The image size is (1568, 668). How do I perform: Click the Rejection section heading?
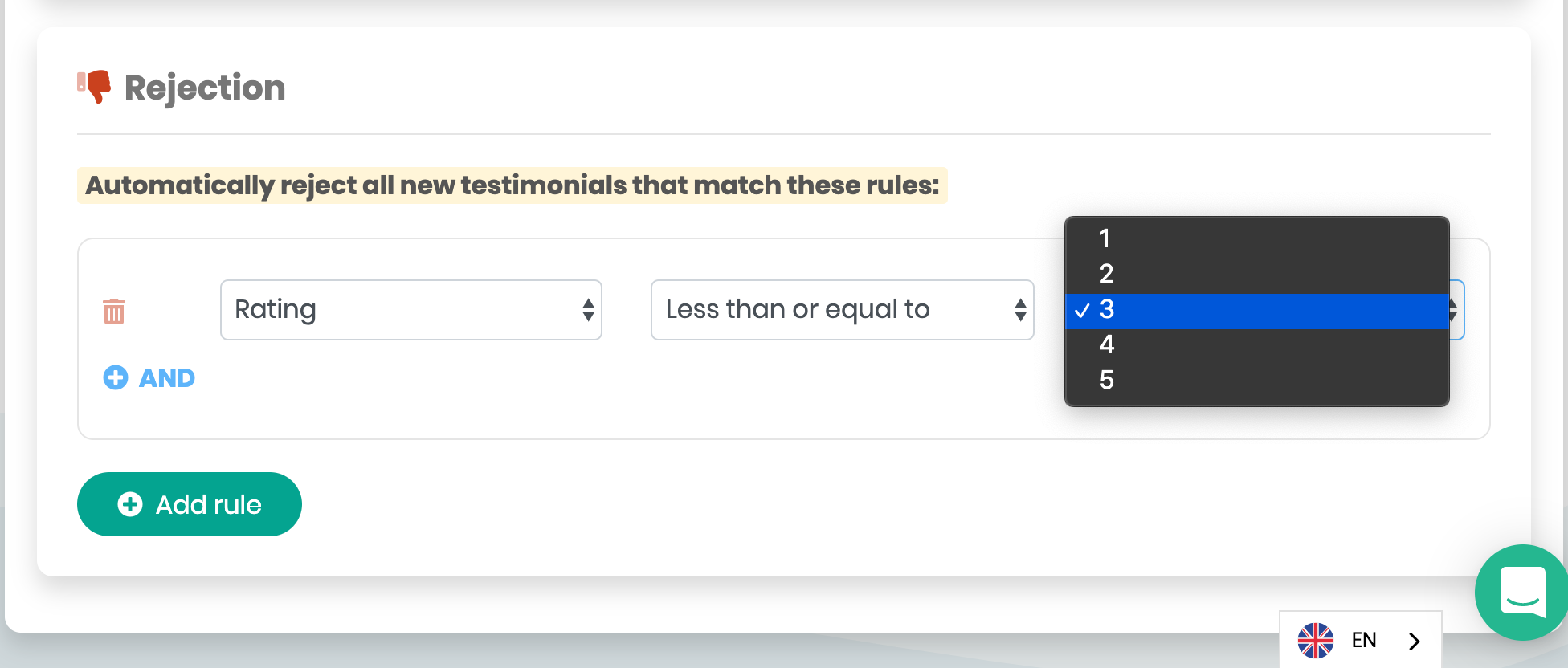tap(205, 88)
